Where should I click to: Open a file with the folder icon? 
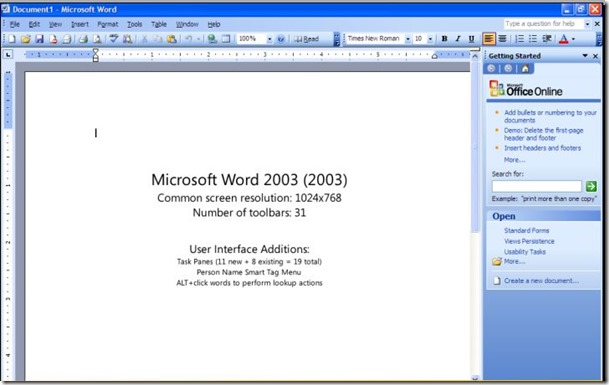point(26,39)
